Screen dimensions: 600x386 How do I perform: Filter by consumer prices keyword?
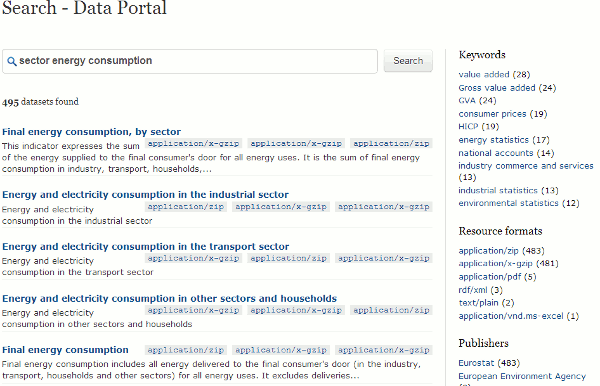pos(492,114)
